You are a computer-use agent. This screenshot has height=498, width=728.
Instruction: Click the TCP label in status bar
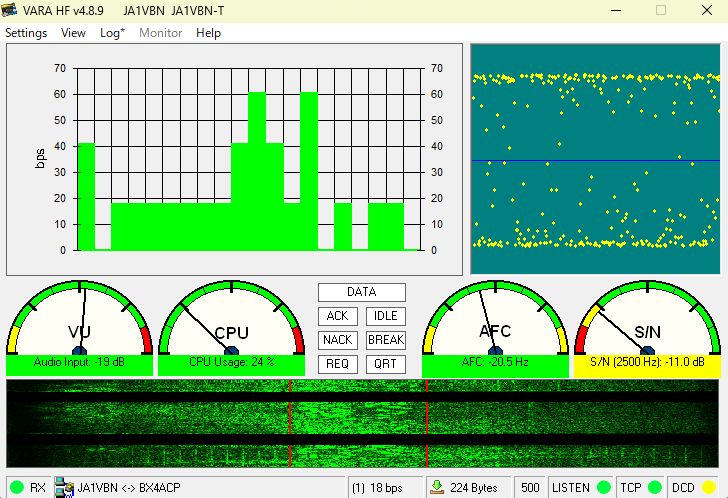(x=630, y=488)
